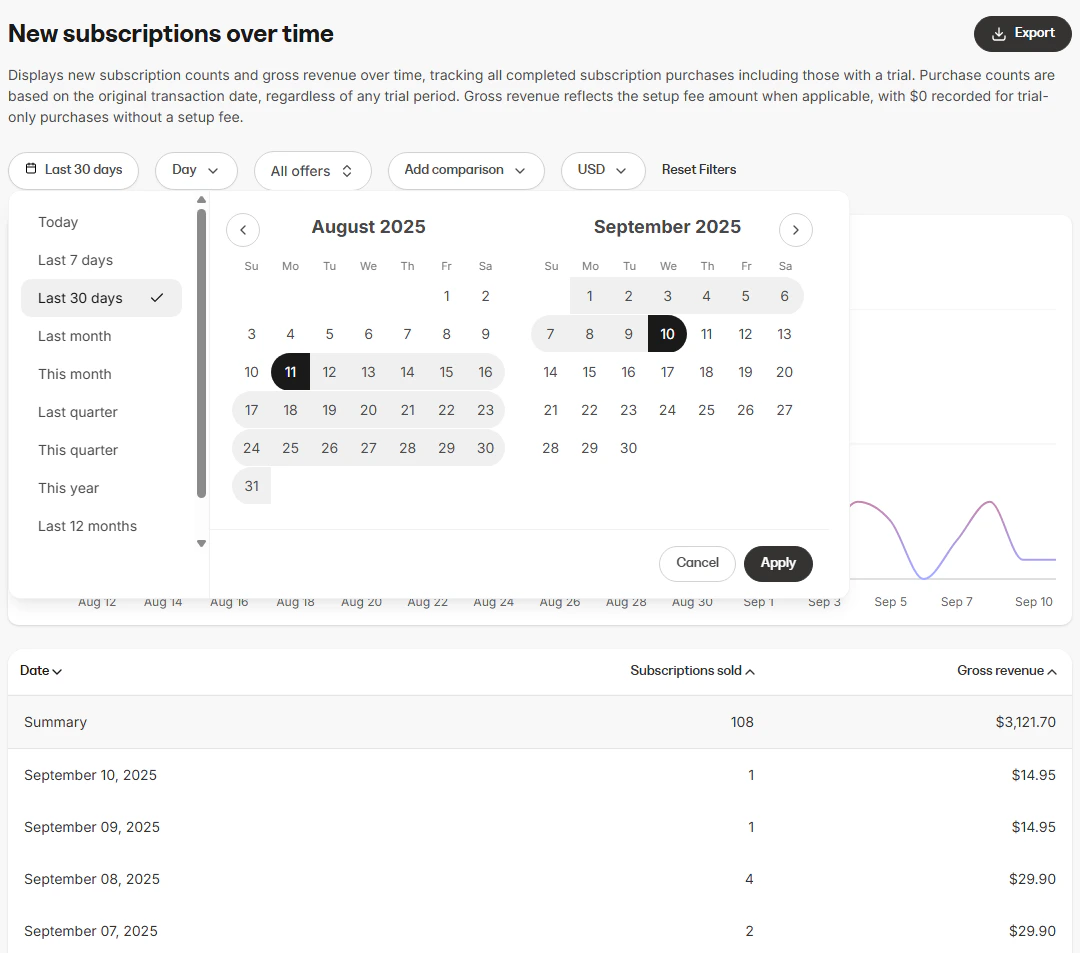Open the USD currency dropdown
1080x953 pixels.
click(603, 170)
